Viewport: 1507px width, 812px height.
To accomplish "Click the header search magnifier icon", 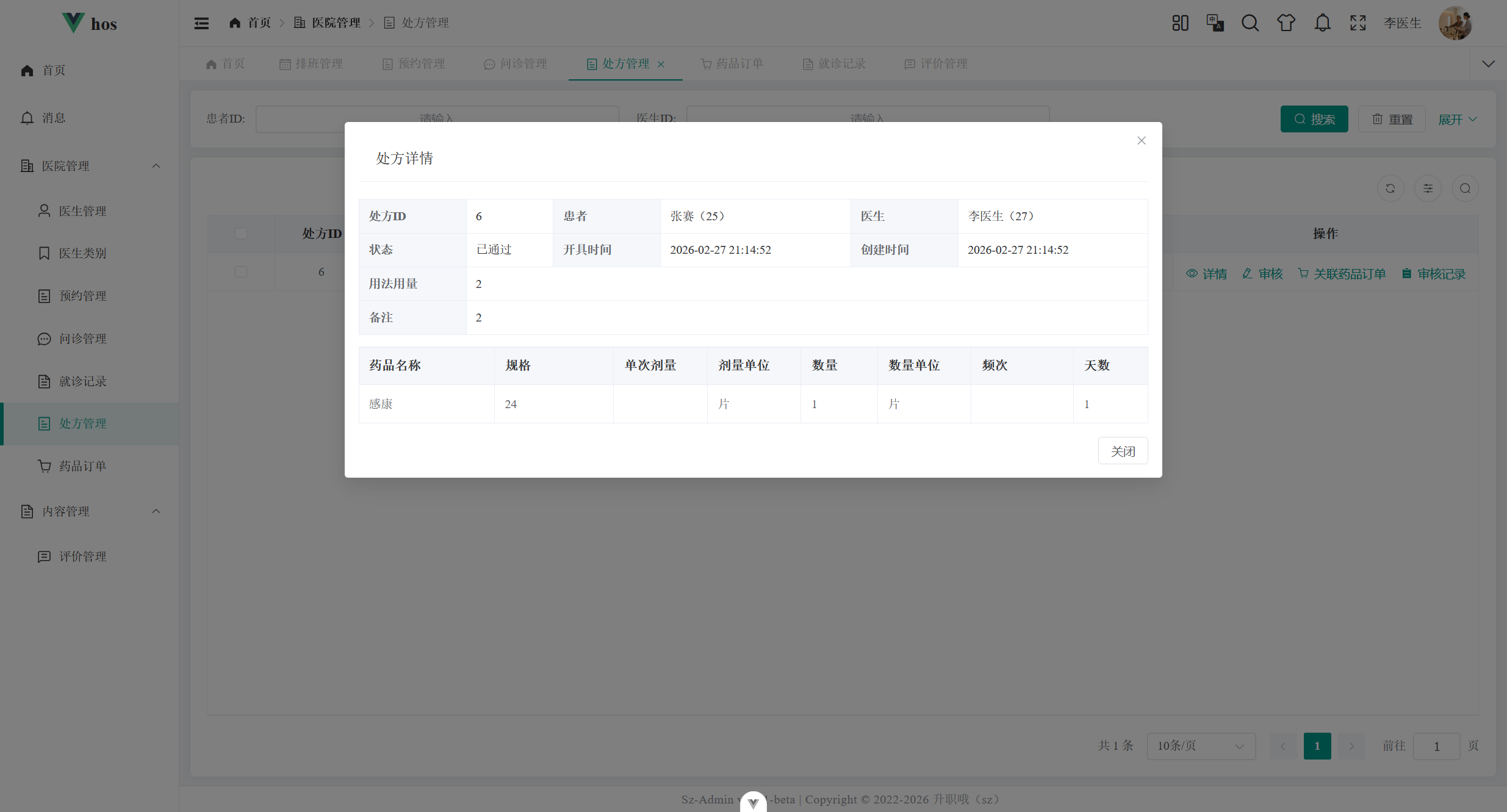I will pos(1250,23).
